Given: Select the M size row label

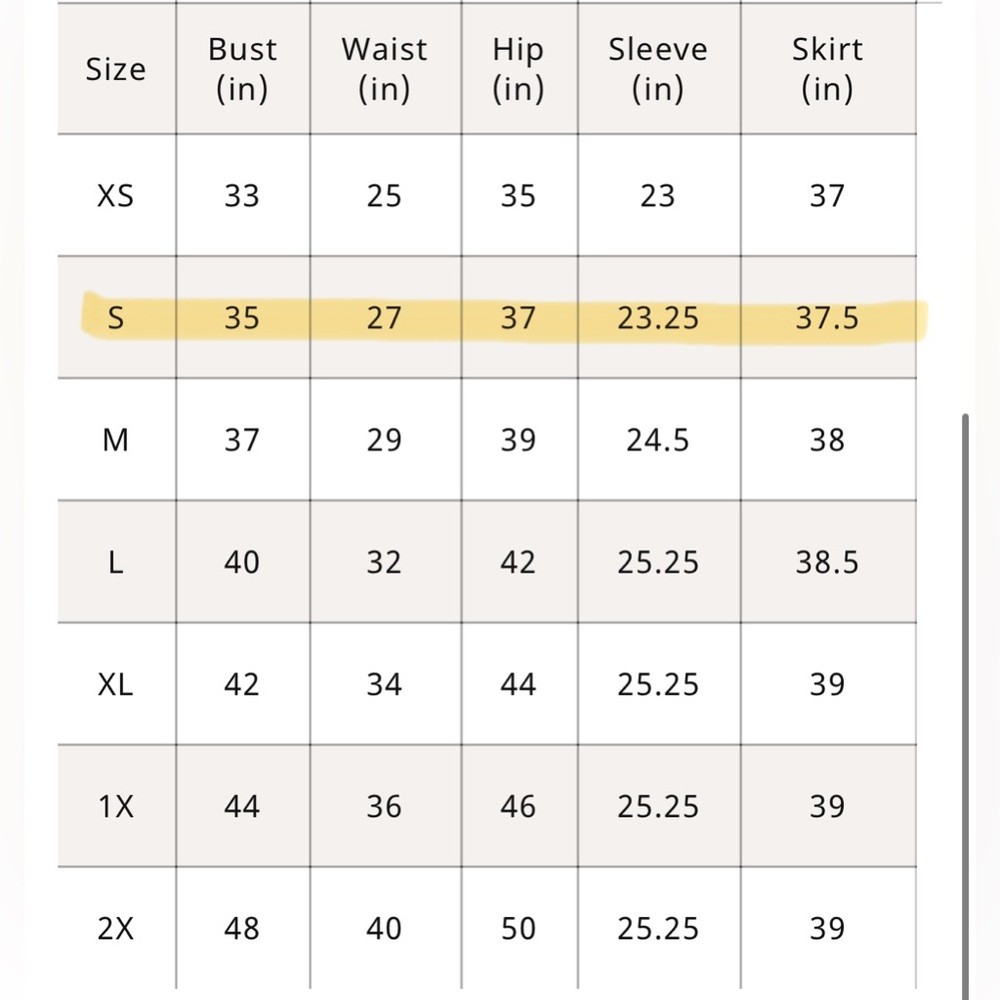Looking at the screenshot, I should click(115, 440).
